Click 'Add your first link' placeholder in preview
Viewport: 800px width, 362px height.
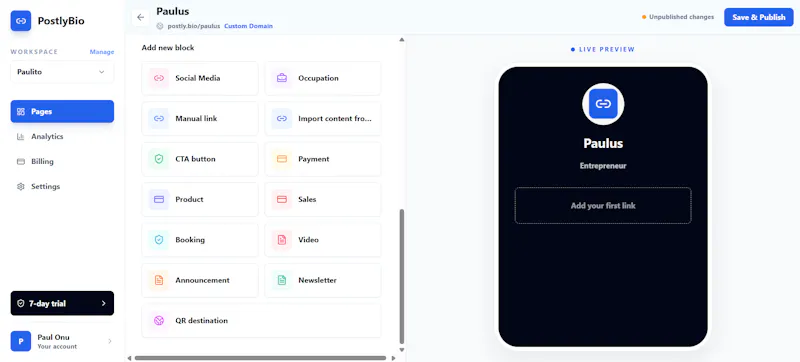pos(603,205)
